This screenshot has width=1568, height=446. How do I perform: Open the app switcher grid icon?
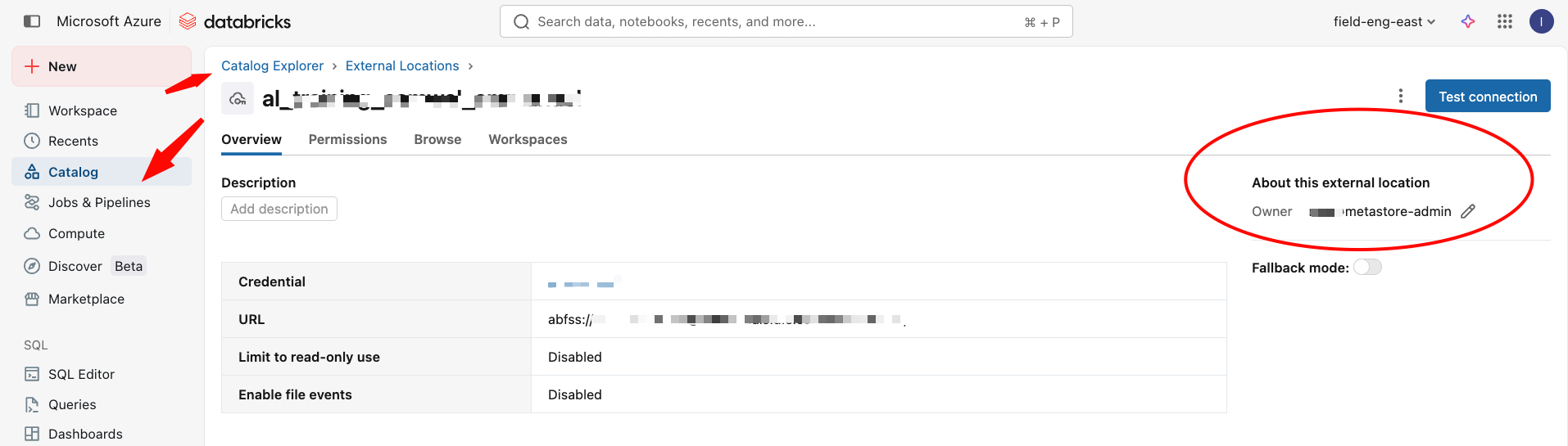(1505, 21)
